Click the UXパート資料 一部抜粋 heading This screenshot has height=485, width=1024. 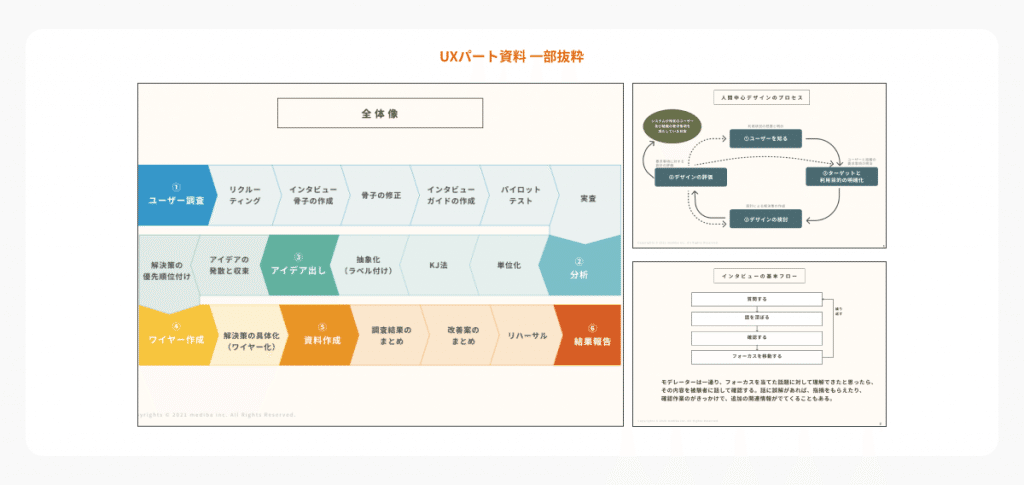511,57
